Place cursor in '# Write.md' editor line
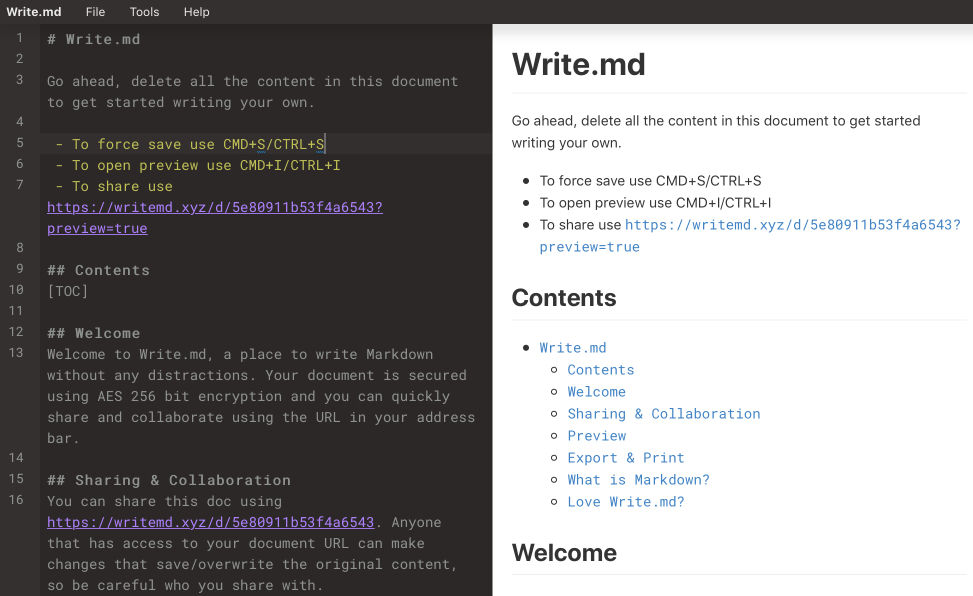The width and height of the screenshot is (973, 596). point(94,39)
